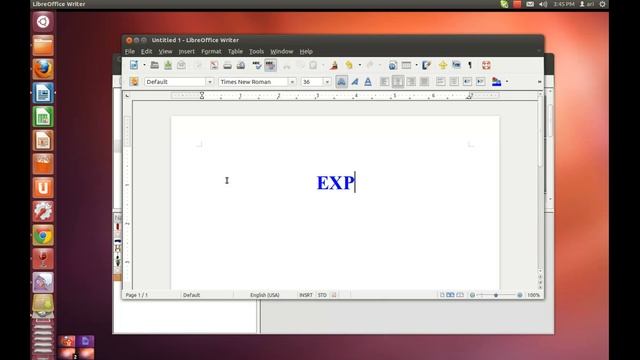The height and width of the screenshot is (360, 640).
Task: Click the STD selection mode indicator
Action: 322,295
